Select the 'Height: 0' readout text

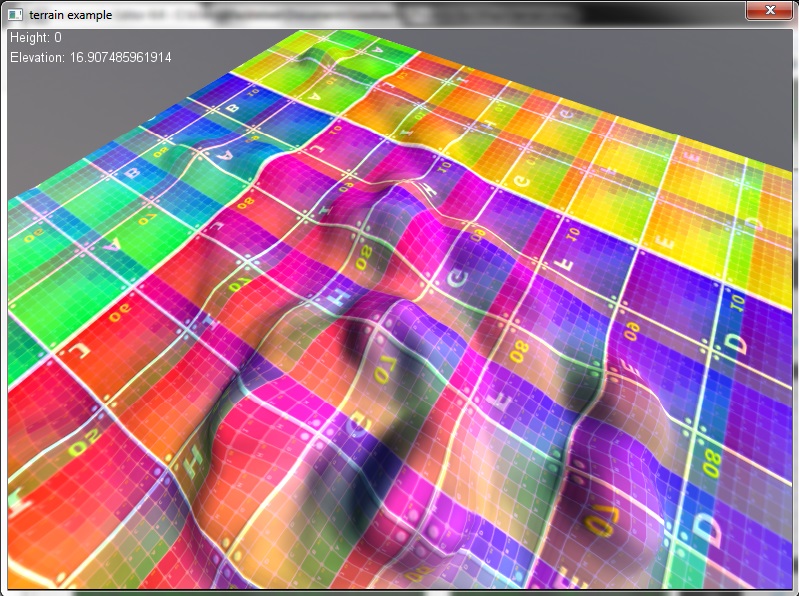point(36,38)
